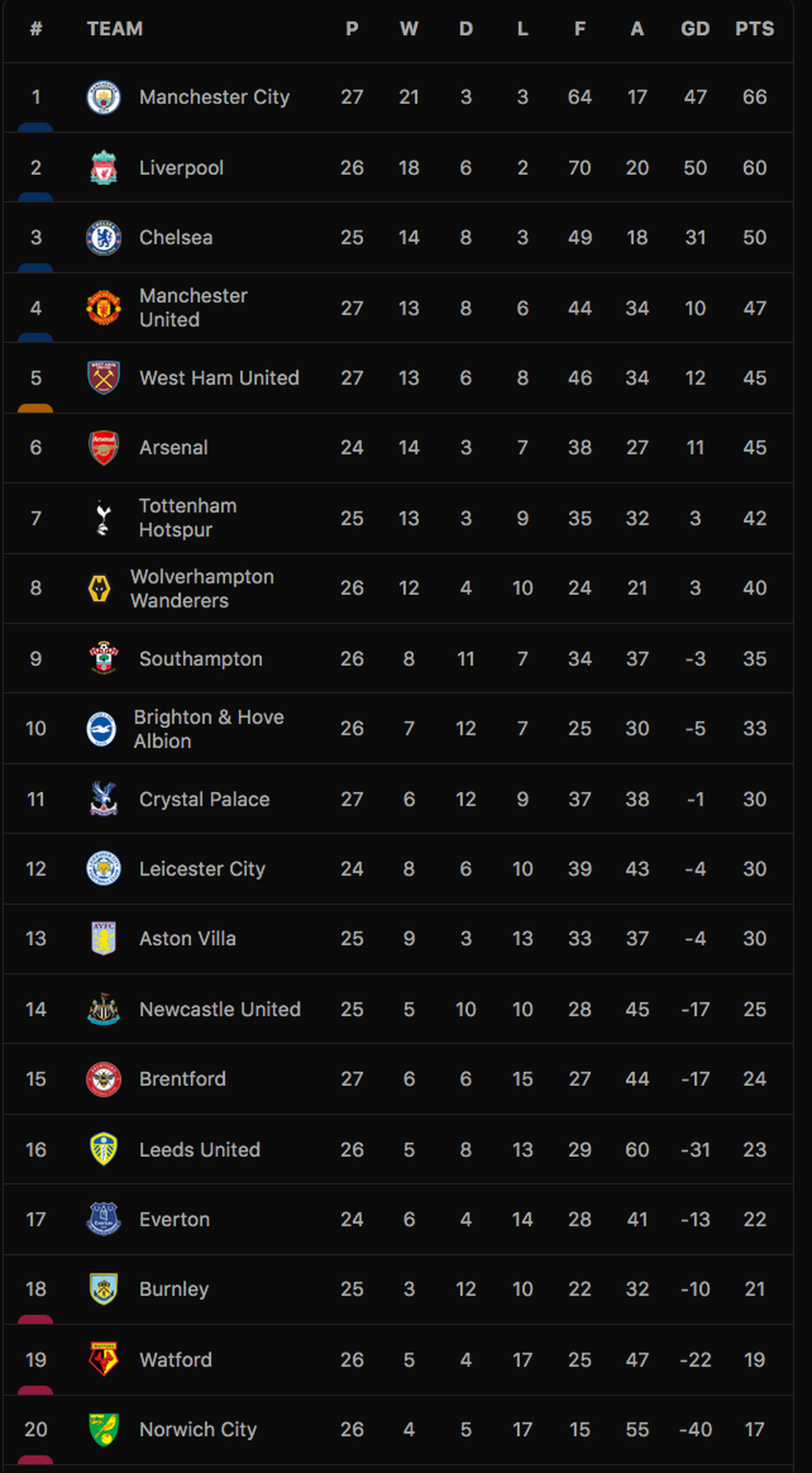Click the Norwich City canary badge
Image resolution: width=812 pixels, height=1473 pixels.
click(x=103, y=1429)
